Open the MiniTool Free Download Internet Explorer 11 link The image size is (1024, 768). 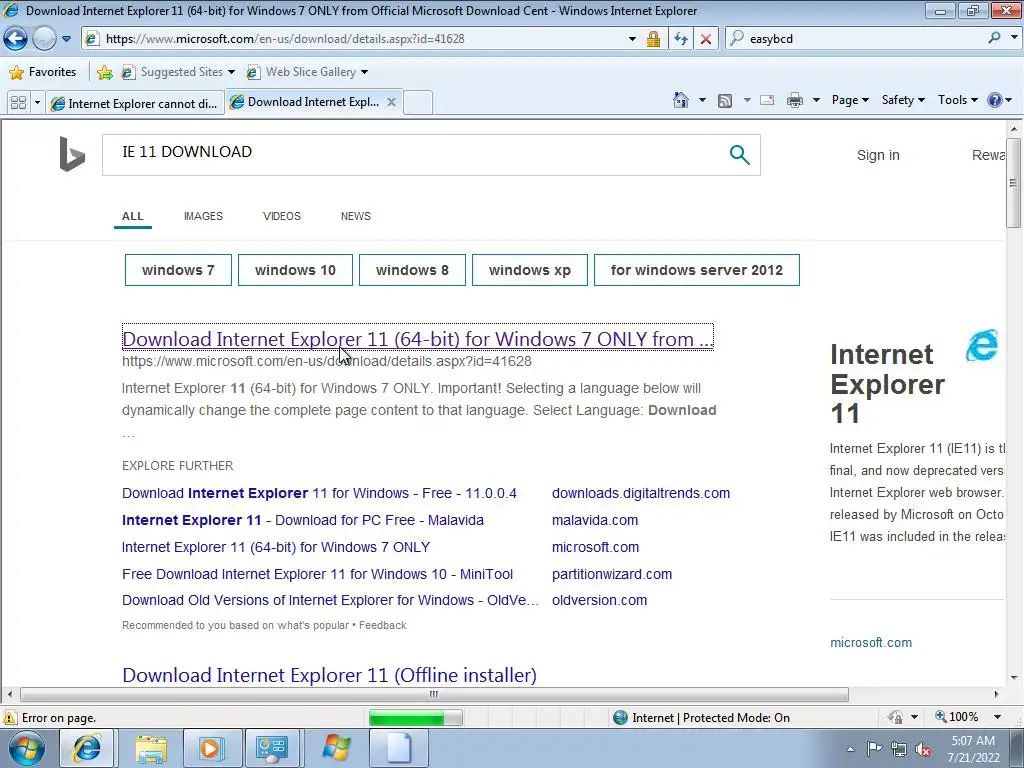(x=317, y=574)
